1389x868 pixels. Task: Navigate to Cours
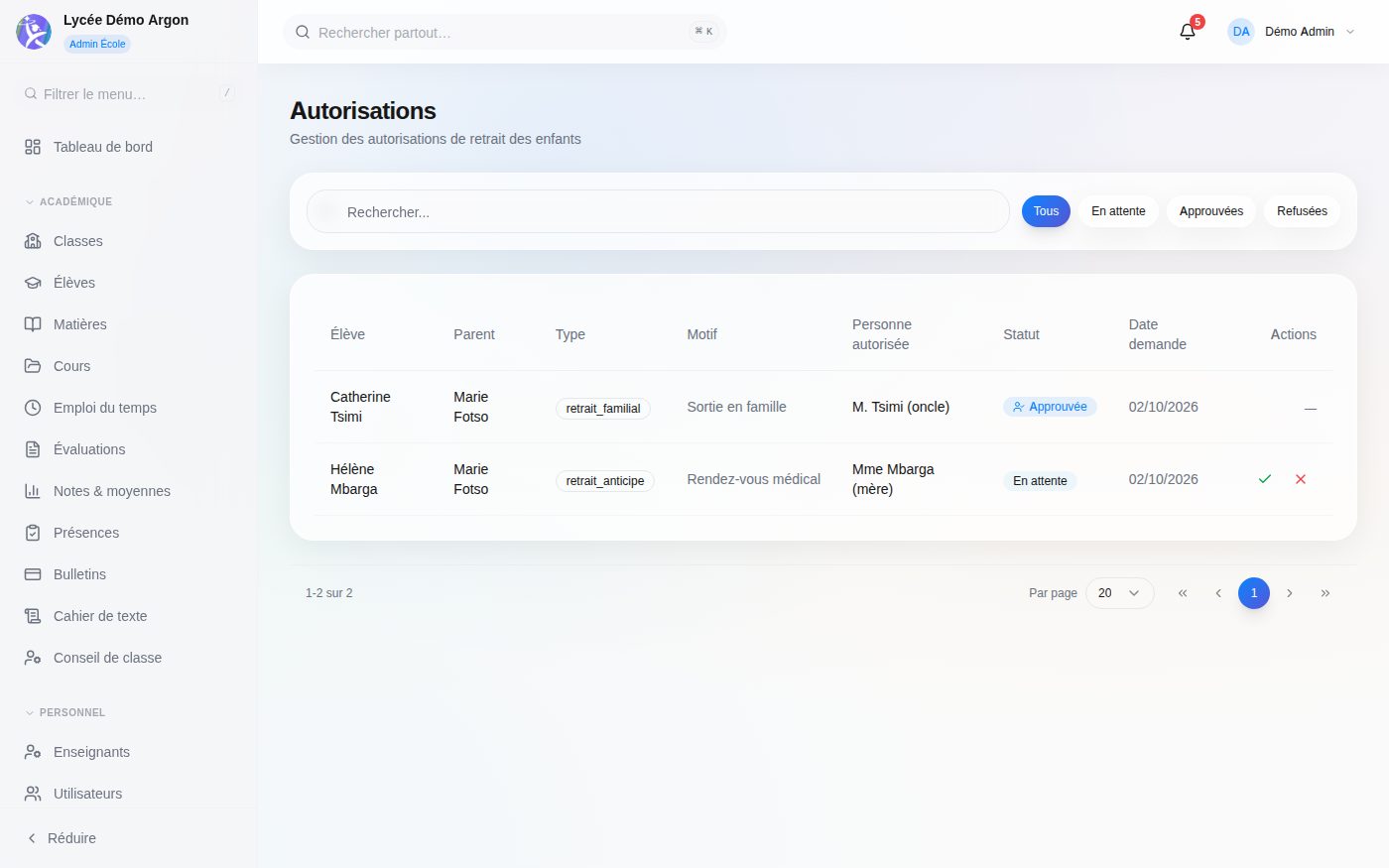pos(129,366)
